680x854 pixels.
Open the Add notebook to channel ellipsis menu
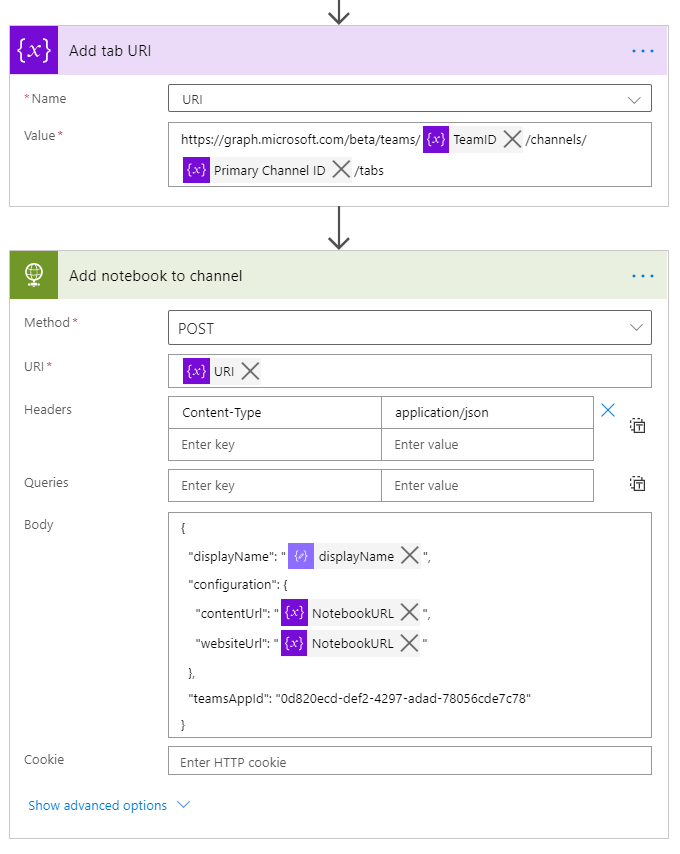(x=642, y=276)
